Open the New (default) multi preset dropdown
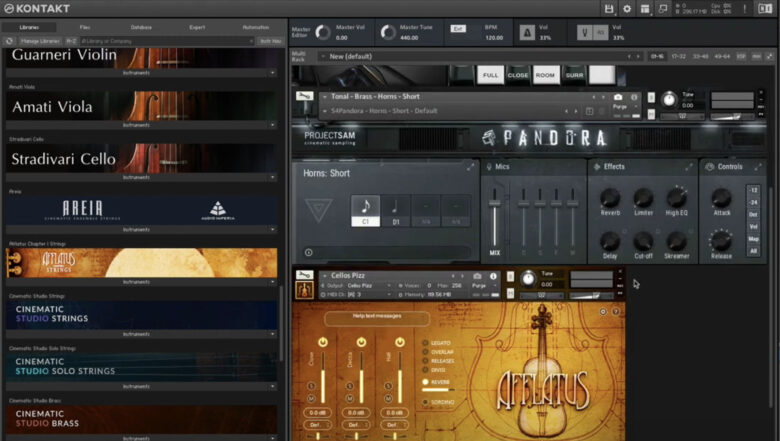The width and height of the screenshot is (780, 441). coord(323,57)
